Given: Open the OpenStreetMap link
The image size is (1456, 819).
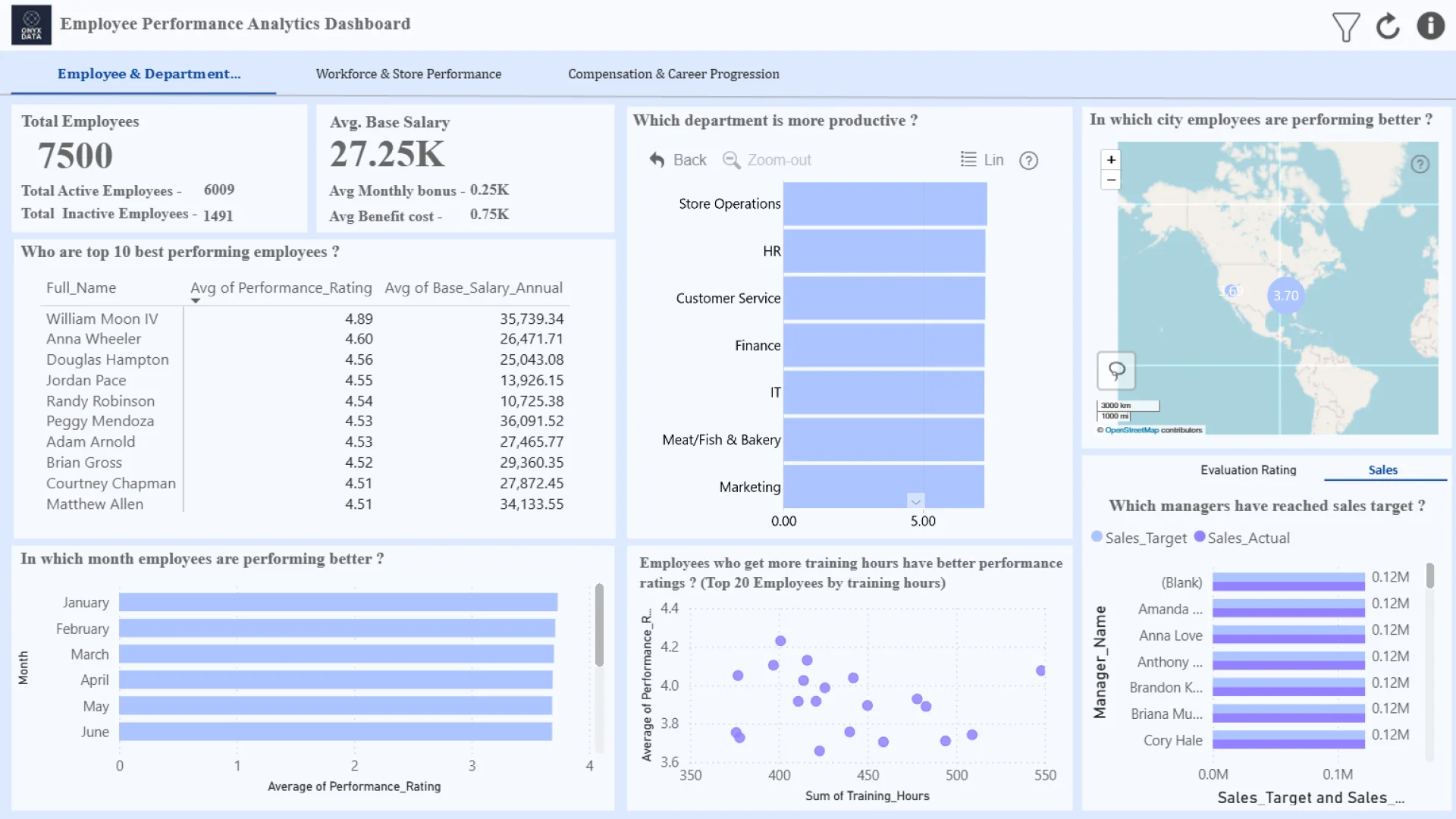Looking at the screenshot, I should coord(1131,430).
